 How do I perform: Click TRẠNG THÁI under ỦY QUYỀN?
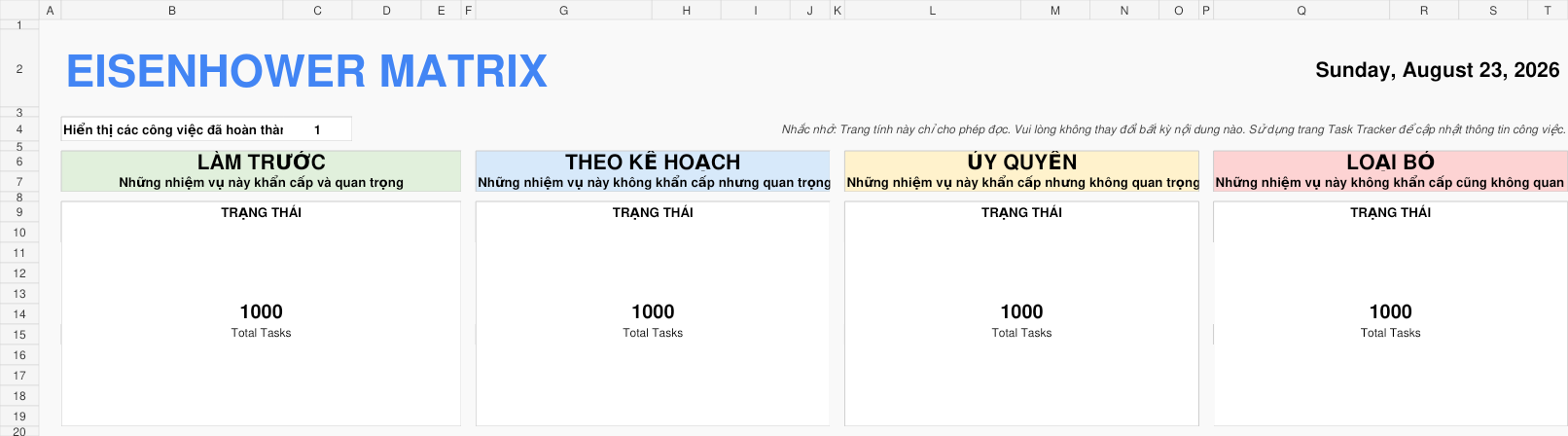[x=1021, y=212]
